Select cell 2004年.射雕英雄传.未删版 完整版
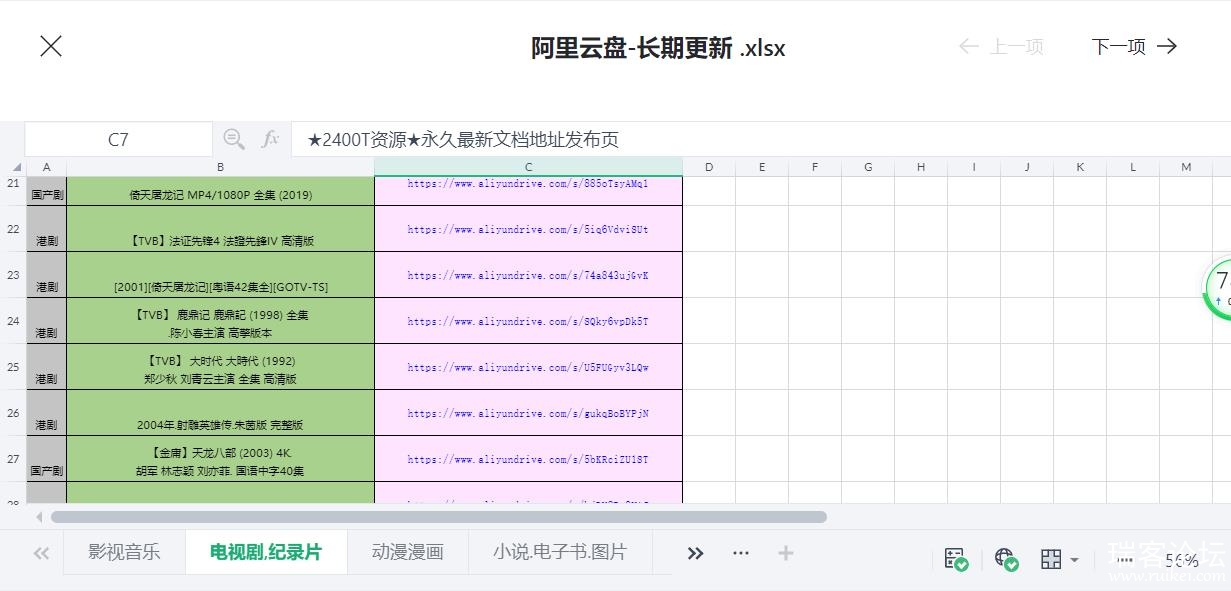Image resolution: width=1231 pixels, height=591 pixels. (x=220, y=413)
